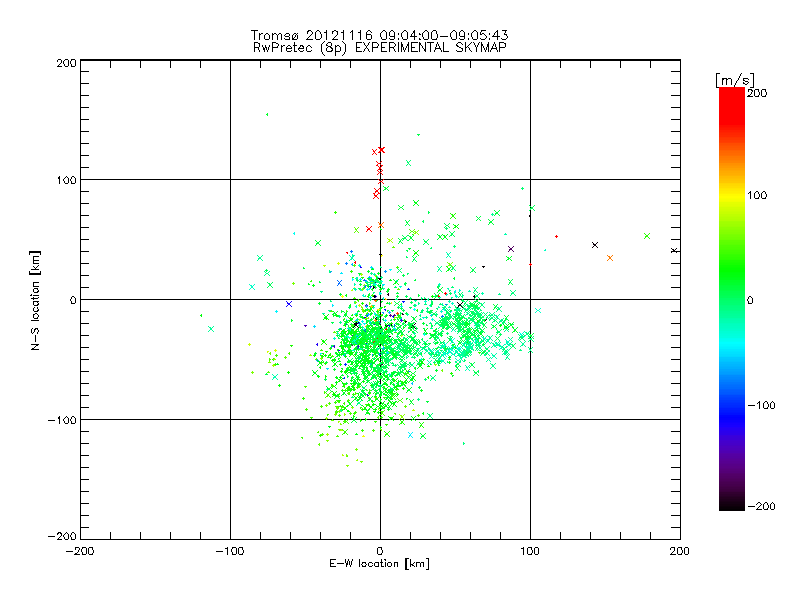Click the colorbar bottom label '-200'
This screenshot has height=600, width=800.
point(761,506)
